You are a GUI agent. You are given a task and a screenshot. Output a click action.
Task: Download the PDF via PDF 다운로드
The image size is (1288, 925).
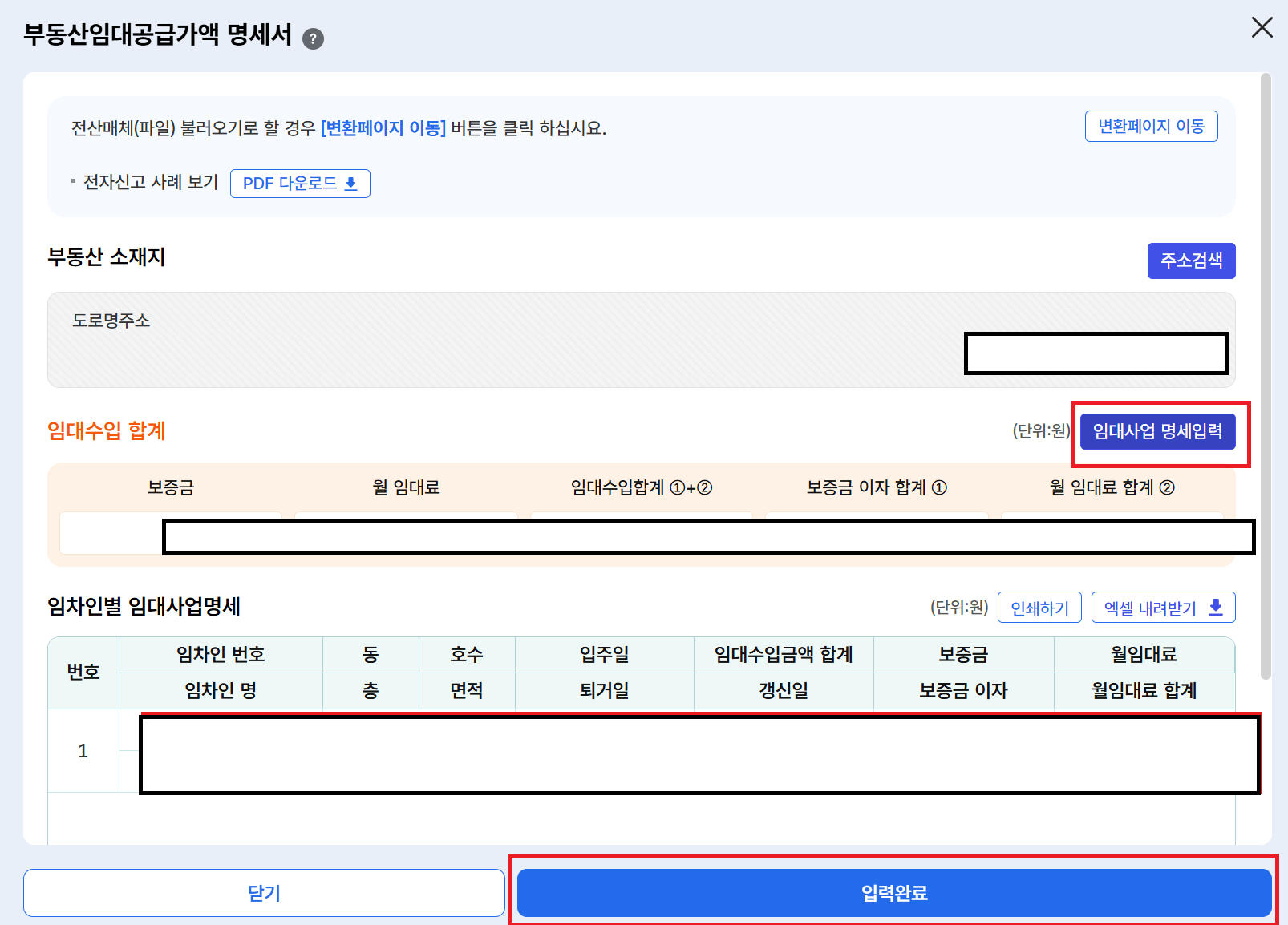tap(299, 184)
